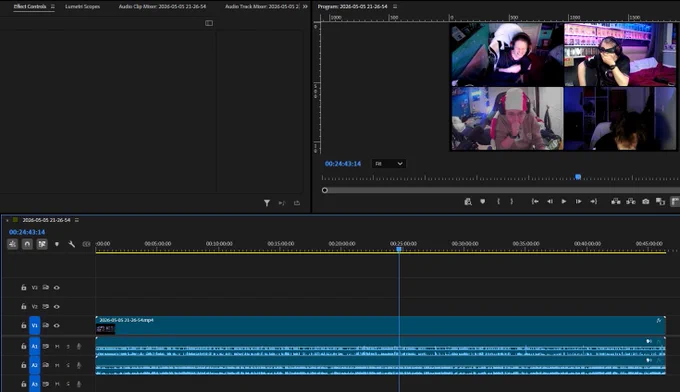This screenshot has width=680, height=392.
Task: Switch to the Lumetri Scopes tab
Action: 82,7
